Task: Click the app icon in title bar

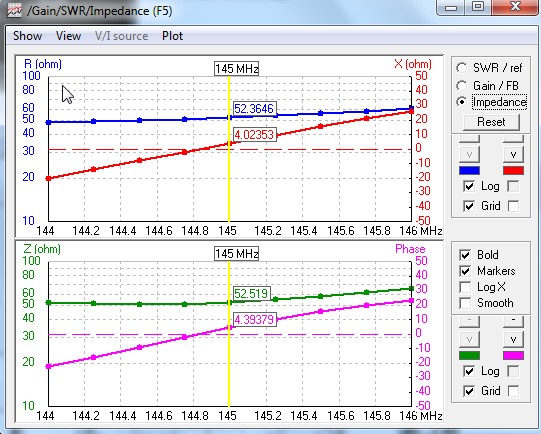Action: point(15,10)
